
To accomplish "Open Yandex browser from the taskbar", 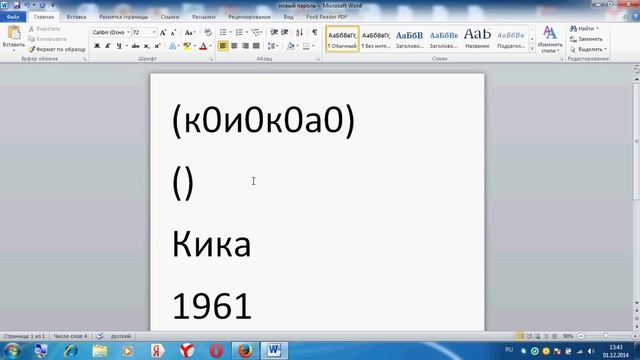I will tap(187, 351).
